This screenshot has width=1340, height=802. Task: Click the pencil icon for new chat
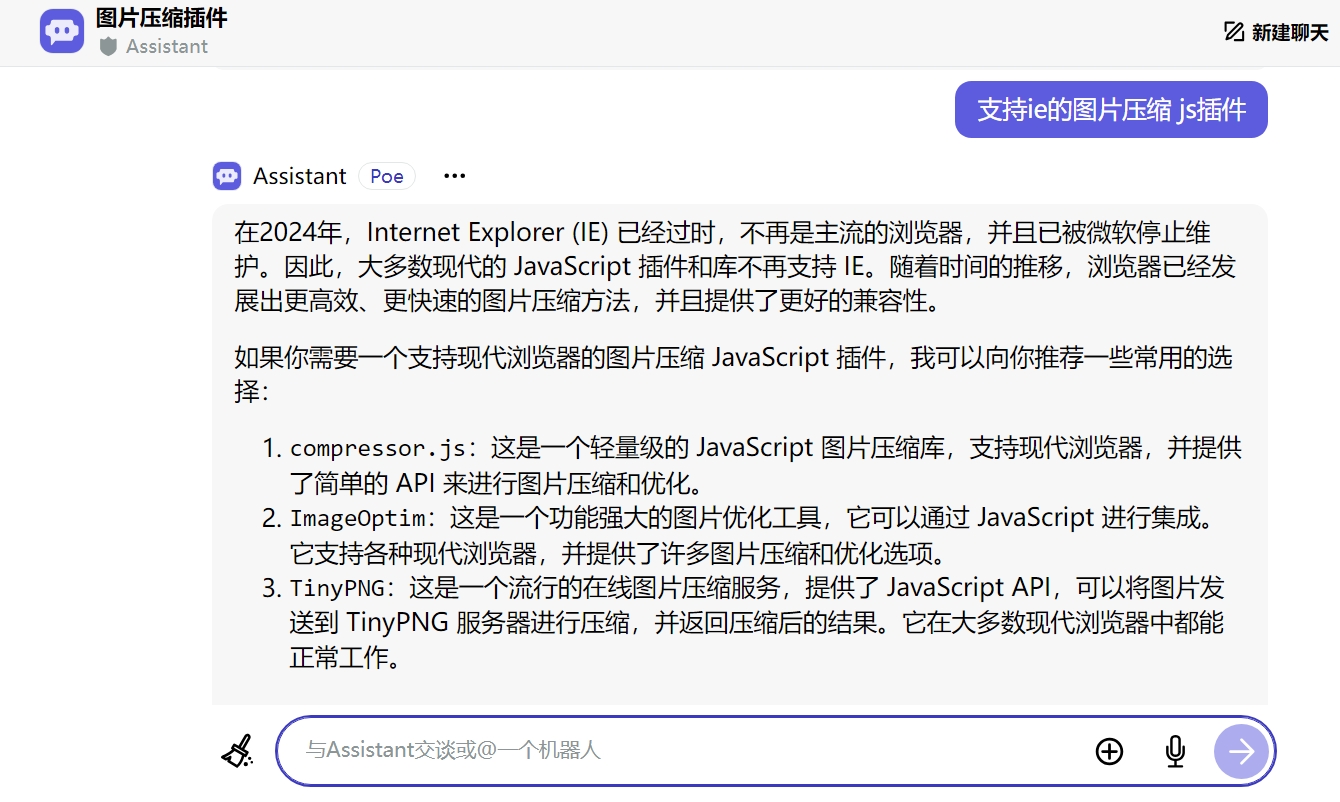[x=1234, y=32]
